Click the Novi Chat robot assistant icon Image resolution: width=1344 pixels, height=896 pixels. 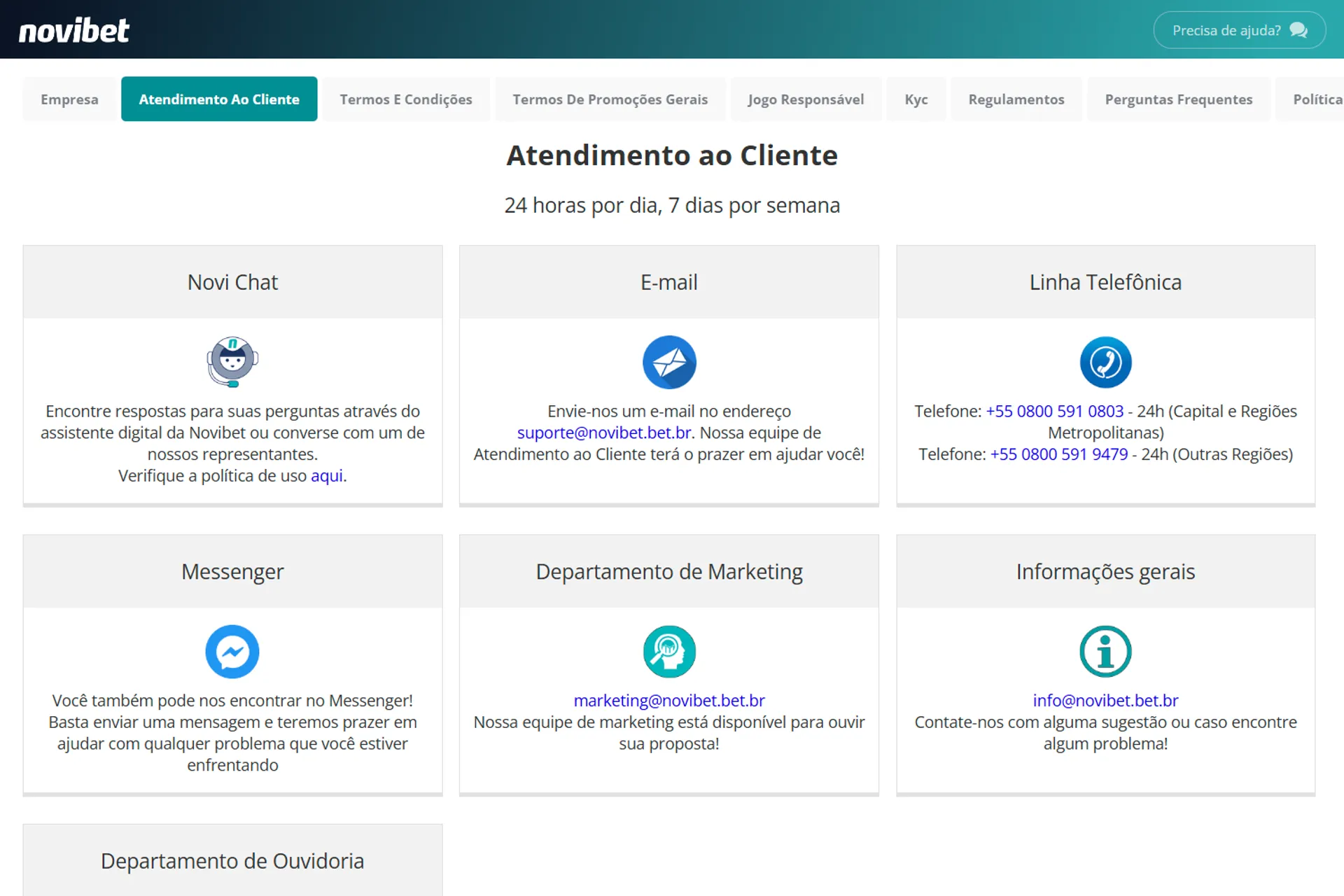click(x=232, y=362)
